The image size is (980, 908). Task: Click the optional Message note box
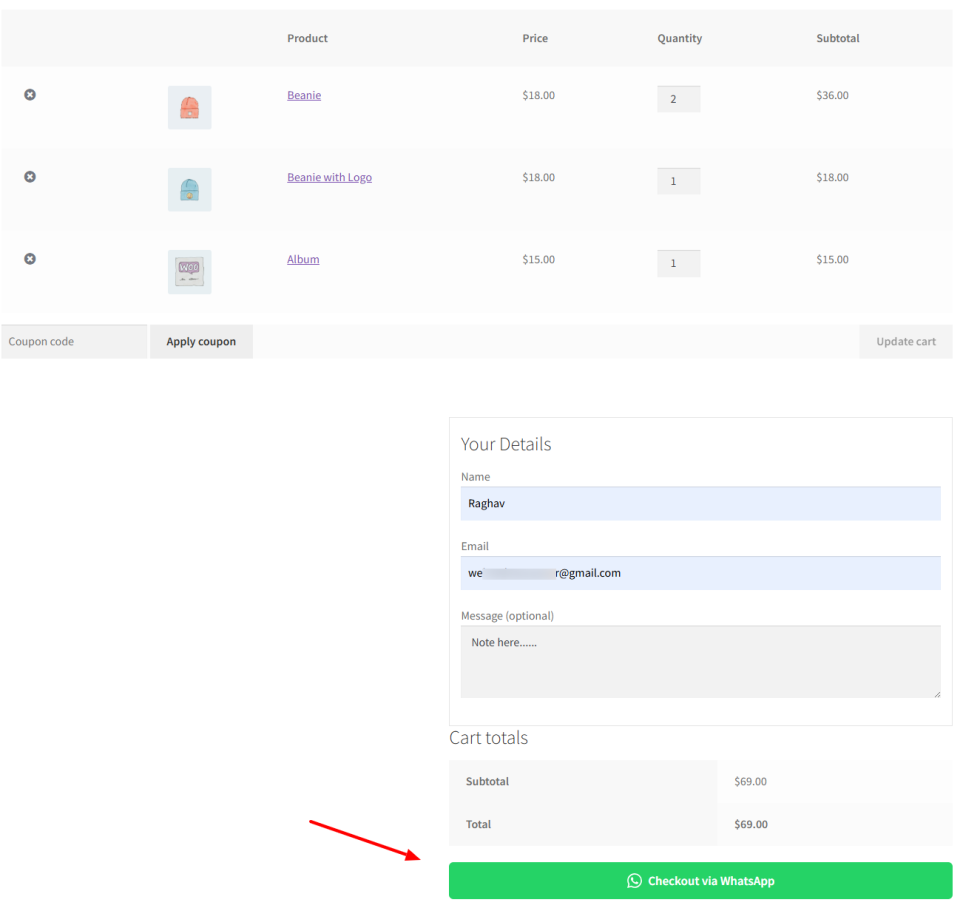[x=700, y=662]
